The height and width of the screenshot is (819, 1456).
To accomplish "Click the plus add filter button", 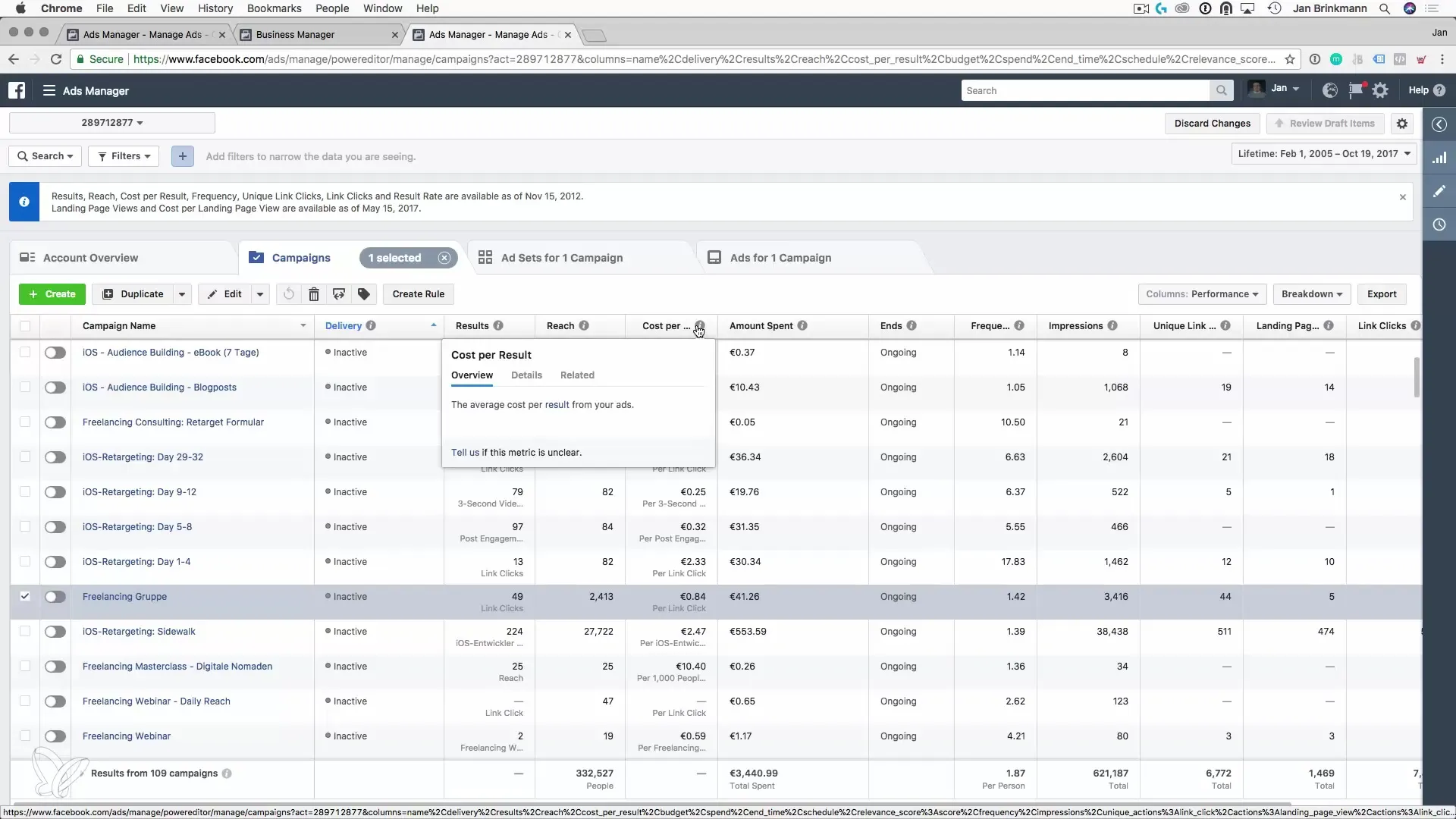I will point(182,156).
